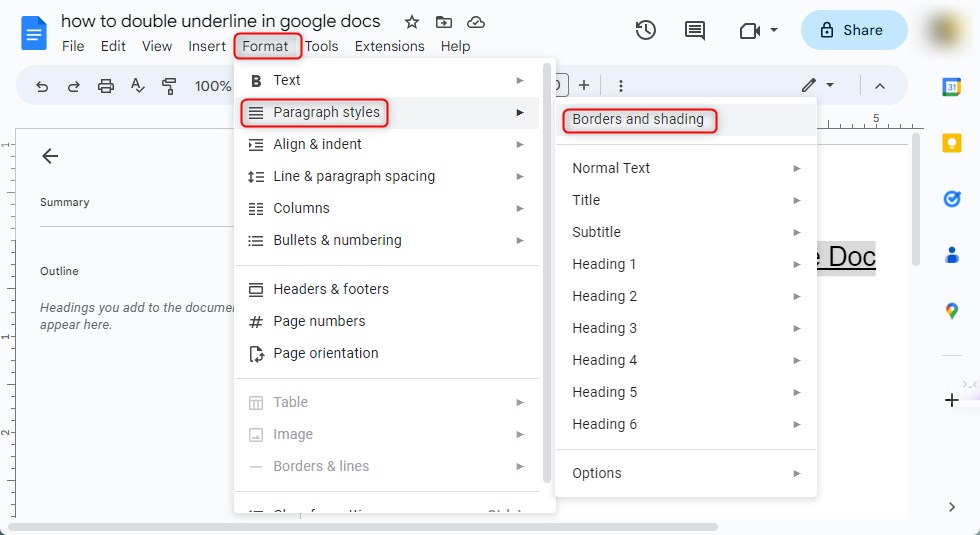This screenshot has width=980, height=535.
Task: Click the Share button
Action: pos(854,30)
